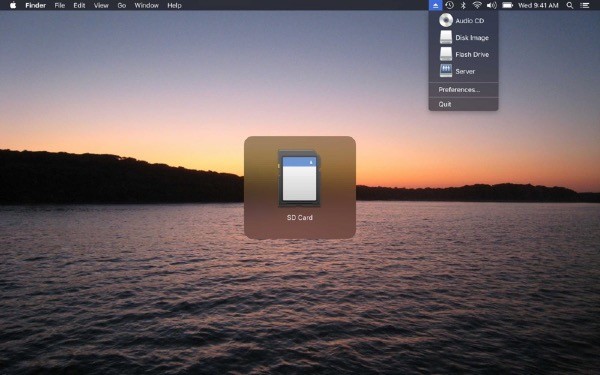Screen dimensions: 600x375
Task: Click the SD Card label
Action: (300, 217)
